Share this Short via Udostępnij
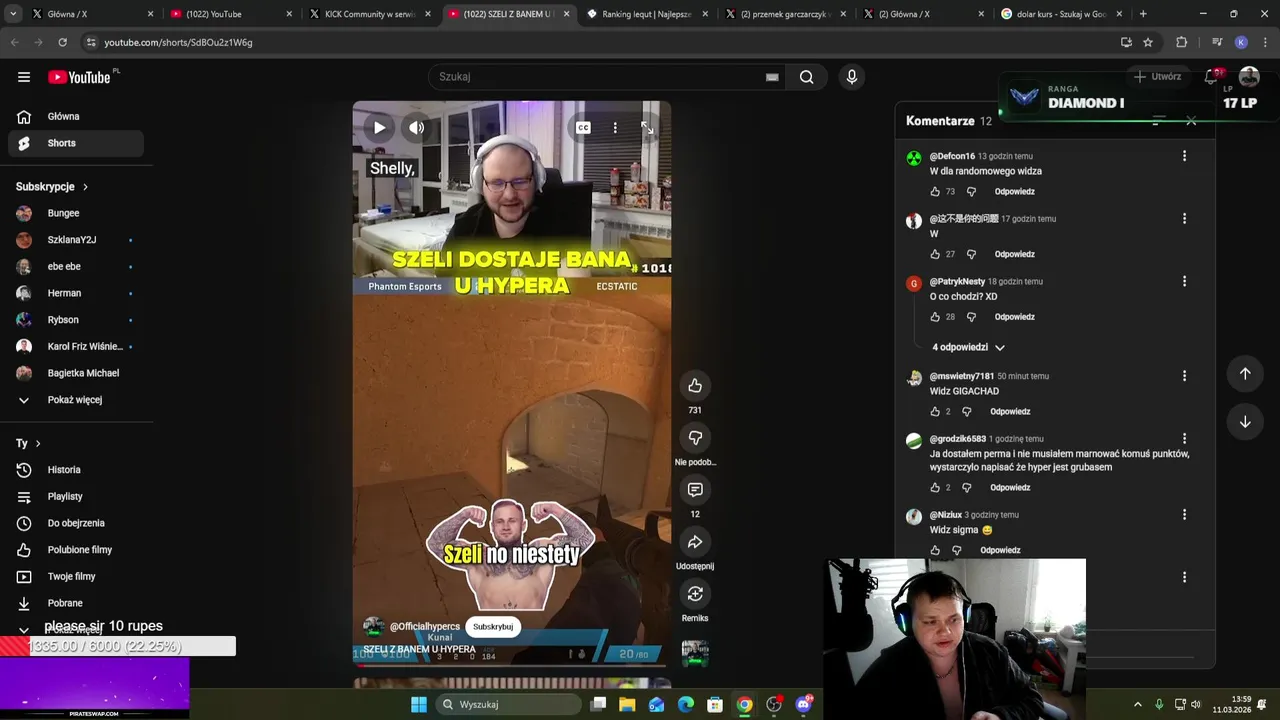This screenshot has height=720, width=1280. (x=695, y=542)
